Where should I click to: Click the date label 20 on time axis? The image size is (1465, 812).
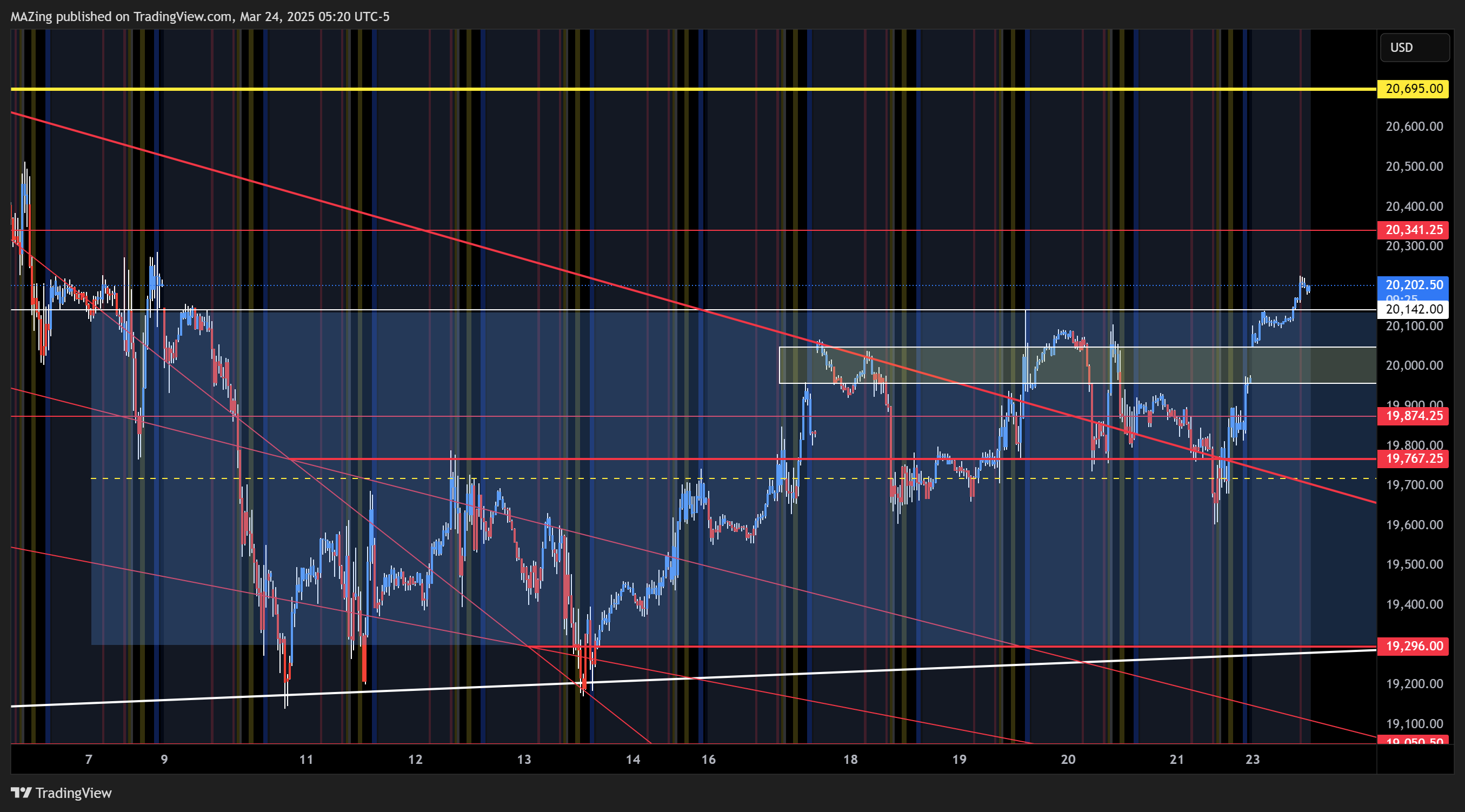[1069, 759]
